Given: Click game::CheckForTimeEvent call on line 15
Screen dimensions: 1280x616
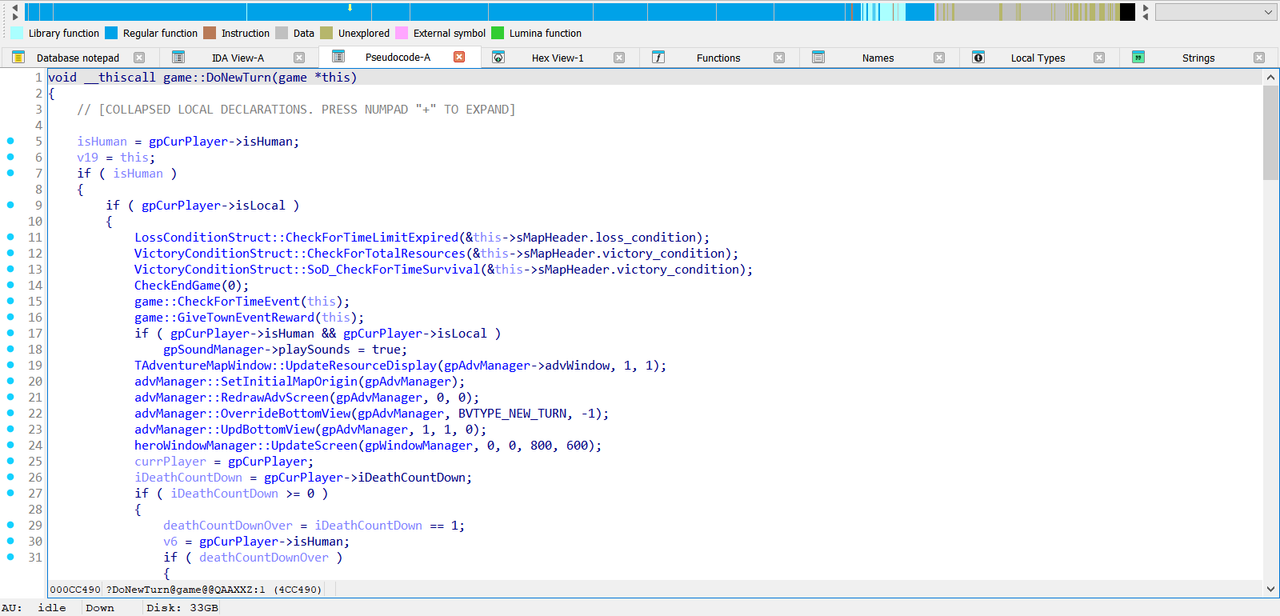Looking at the screenshot, I should coord(218,301).
